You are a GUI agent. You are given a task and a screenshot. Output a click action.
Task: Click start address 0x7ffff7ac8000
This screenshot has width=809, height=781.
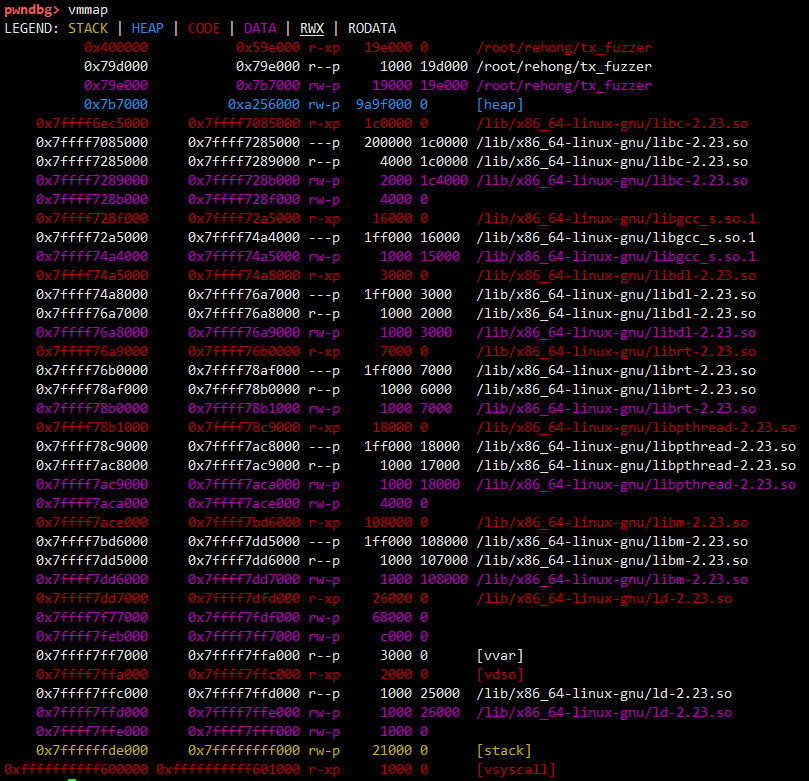coord(92,466)
